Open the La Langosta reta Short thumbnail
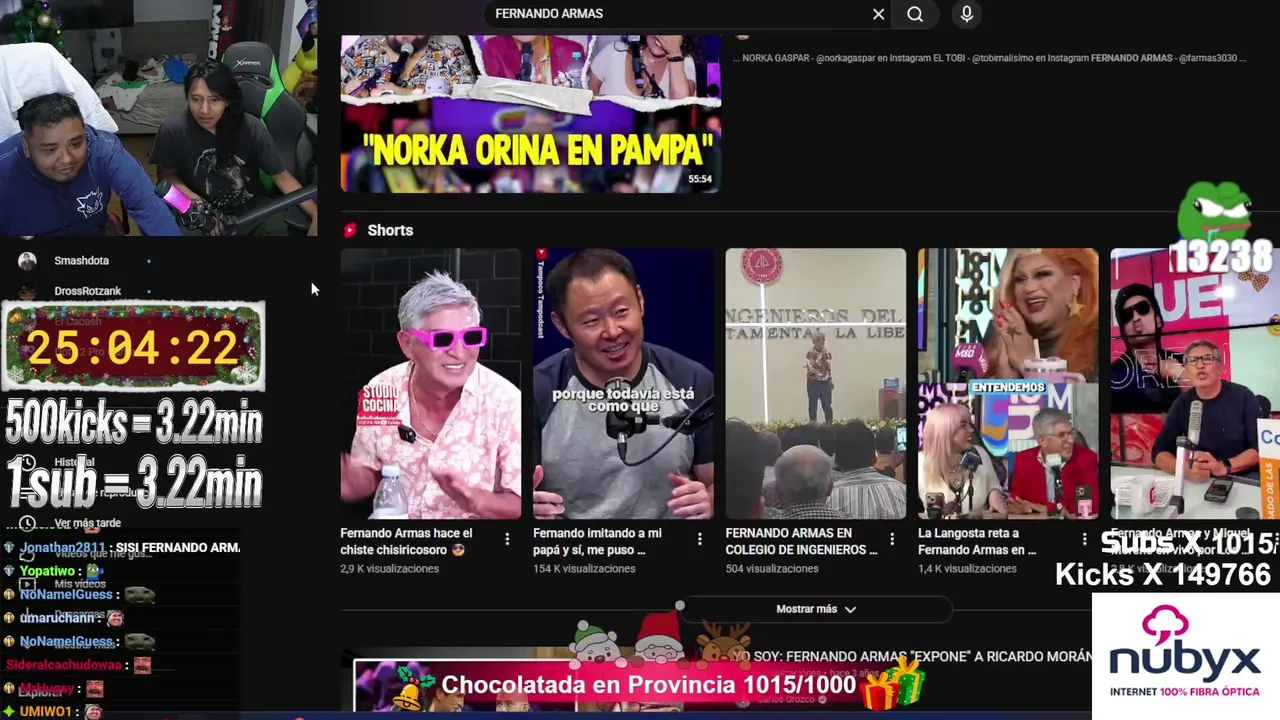This screenshot has width=1280, height=720. (x=1008, y=384)
